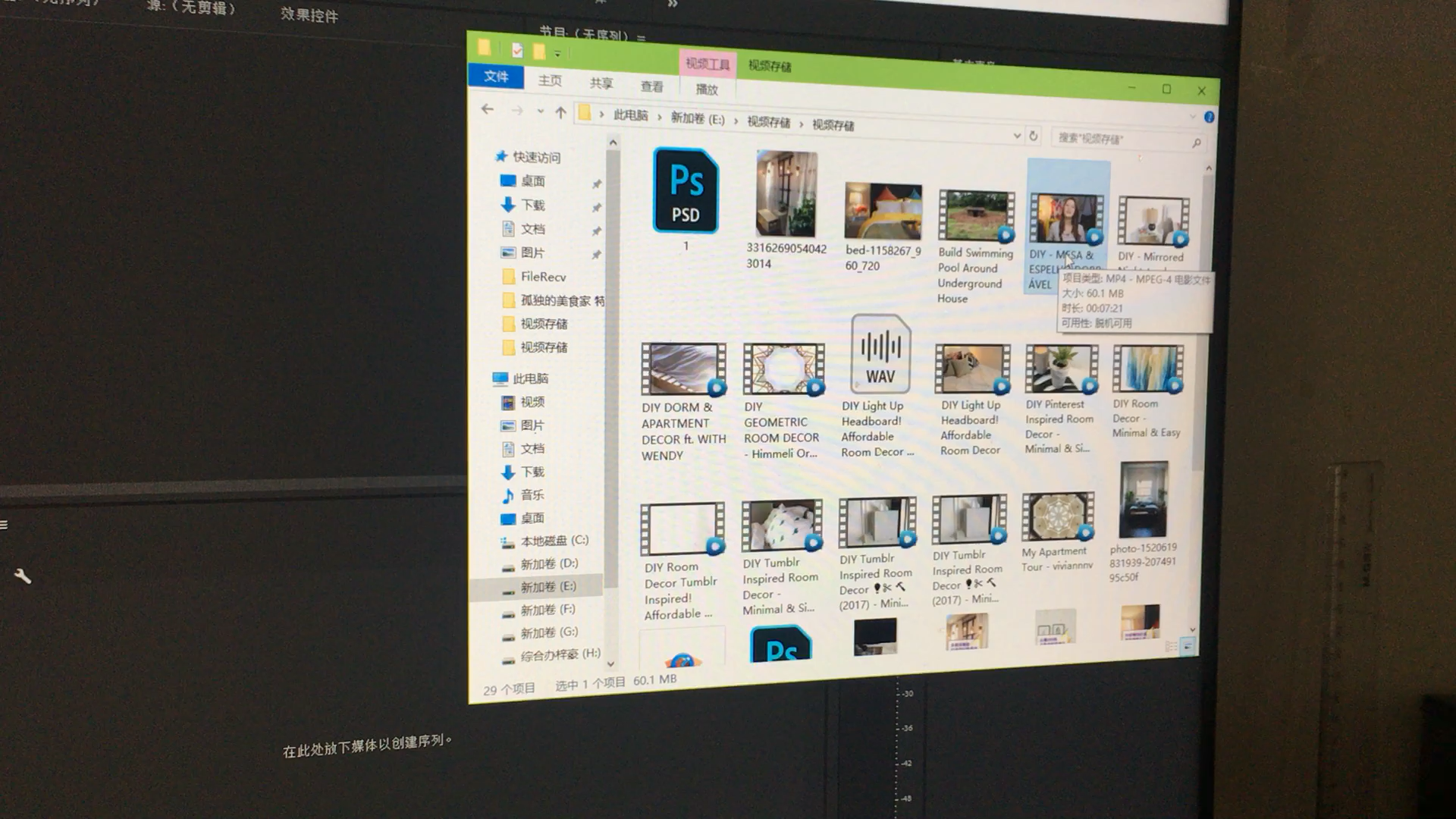Switch to large thumbnails view icon
1456x819 pixels.
pos(1188,646)
